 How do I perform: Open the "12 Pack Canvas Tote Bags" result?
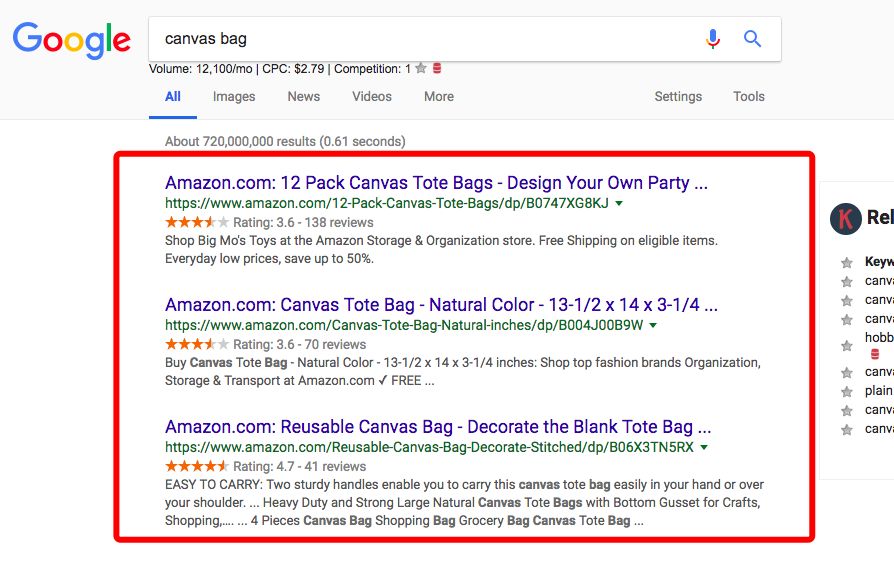pos(436,183)
